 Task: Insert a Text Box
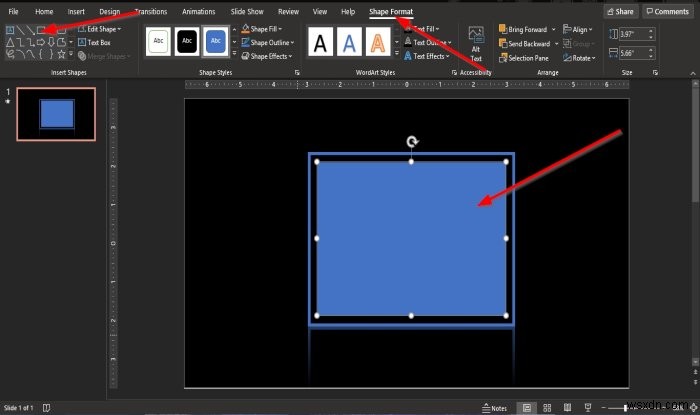coord(94,42)
